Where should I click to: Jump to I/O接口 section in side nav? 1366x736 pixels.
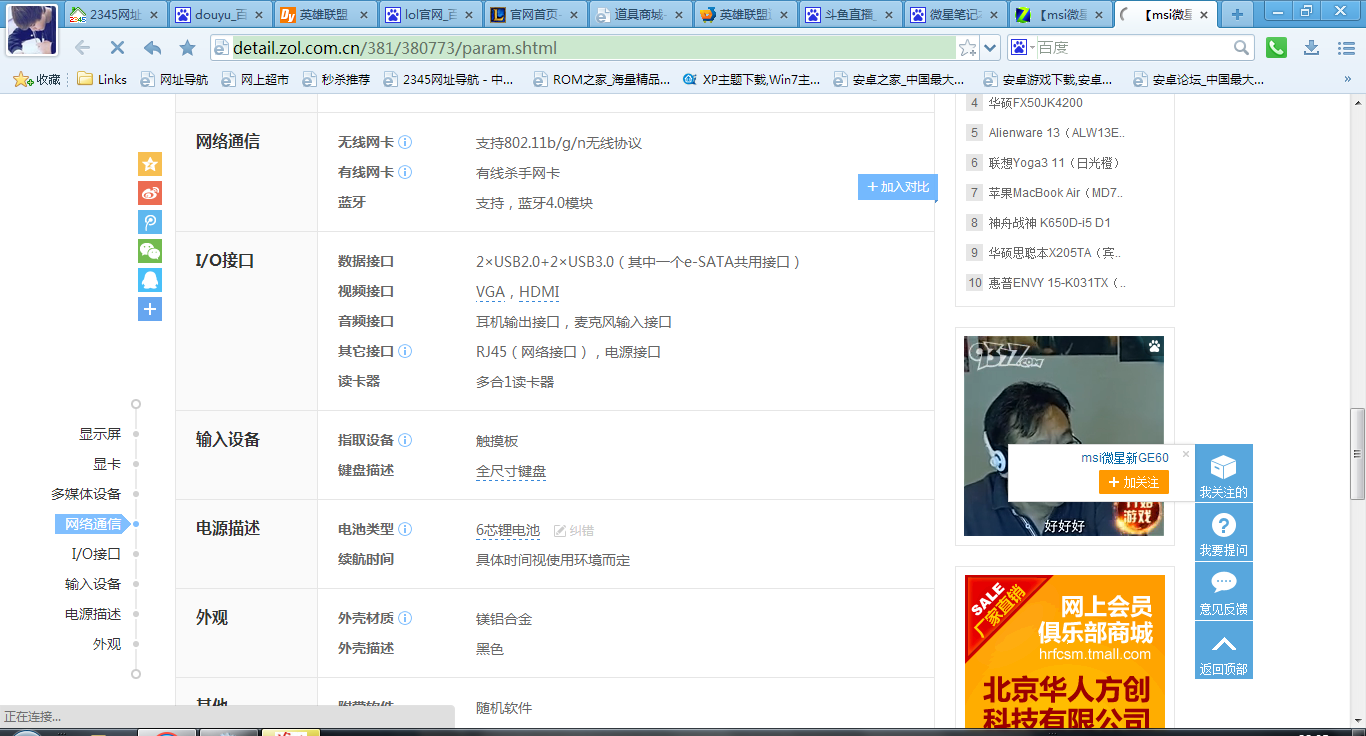[96, 554]
